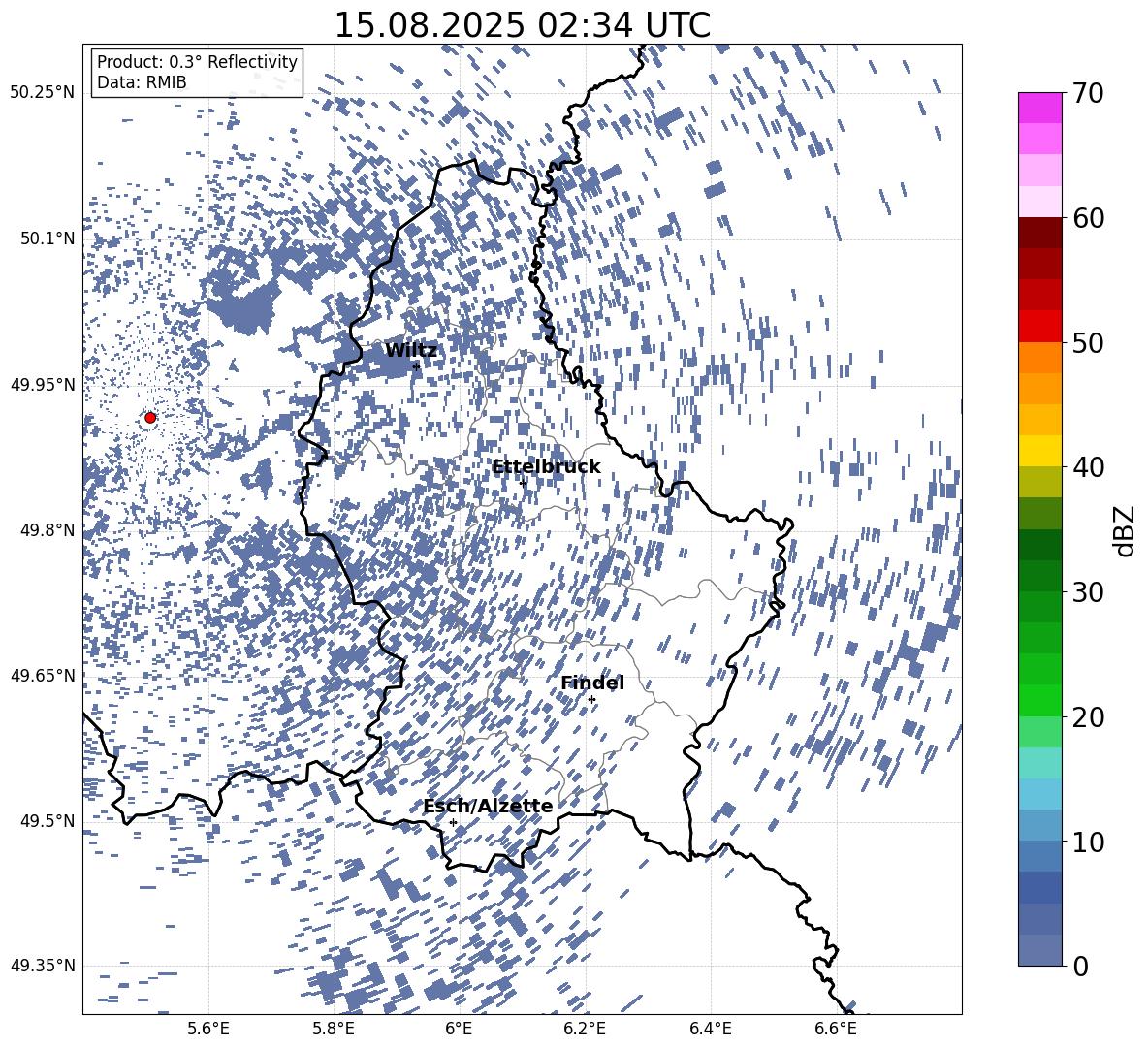Click the 5.6°E longitude label
Image resolution: width=1148 pixels, height=1048 pixels.
[x=208, y=1029]
